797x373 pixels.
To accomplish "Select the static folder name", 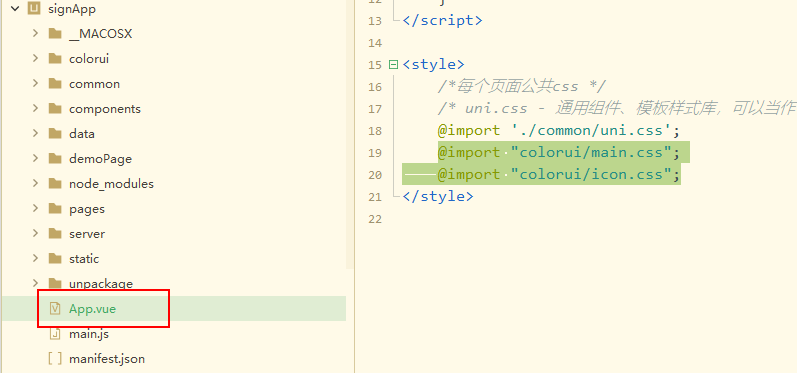I will (84, 258).
